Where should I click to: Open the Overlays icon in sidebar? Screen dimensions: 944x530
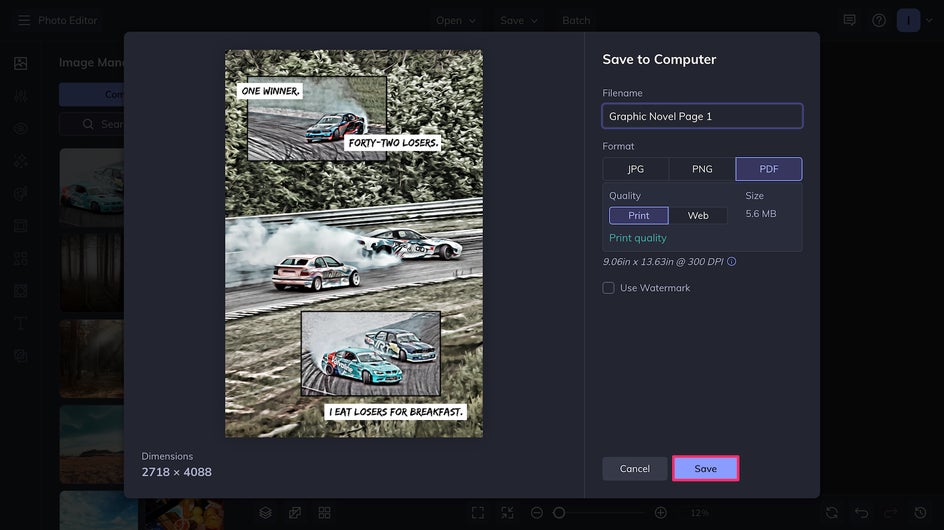click(20, 291)
